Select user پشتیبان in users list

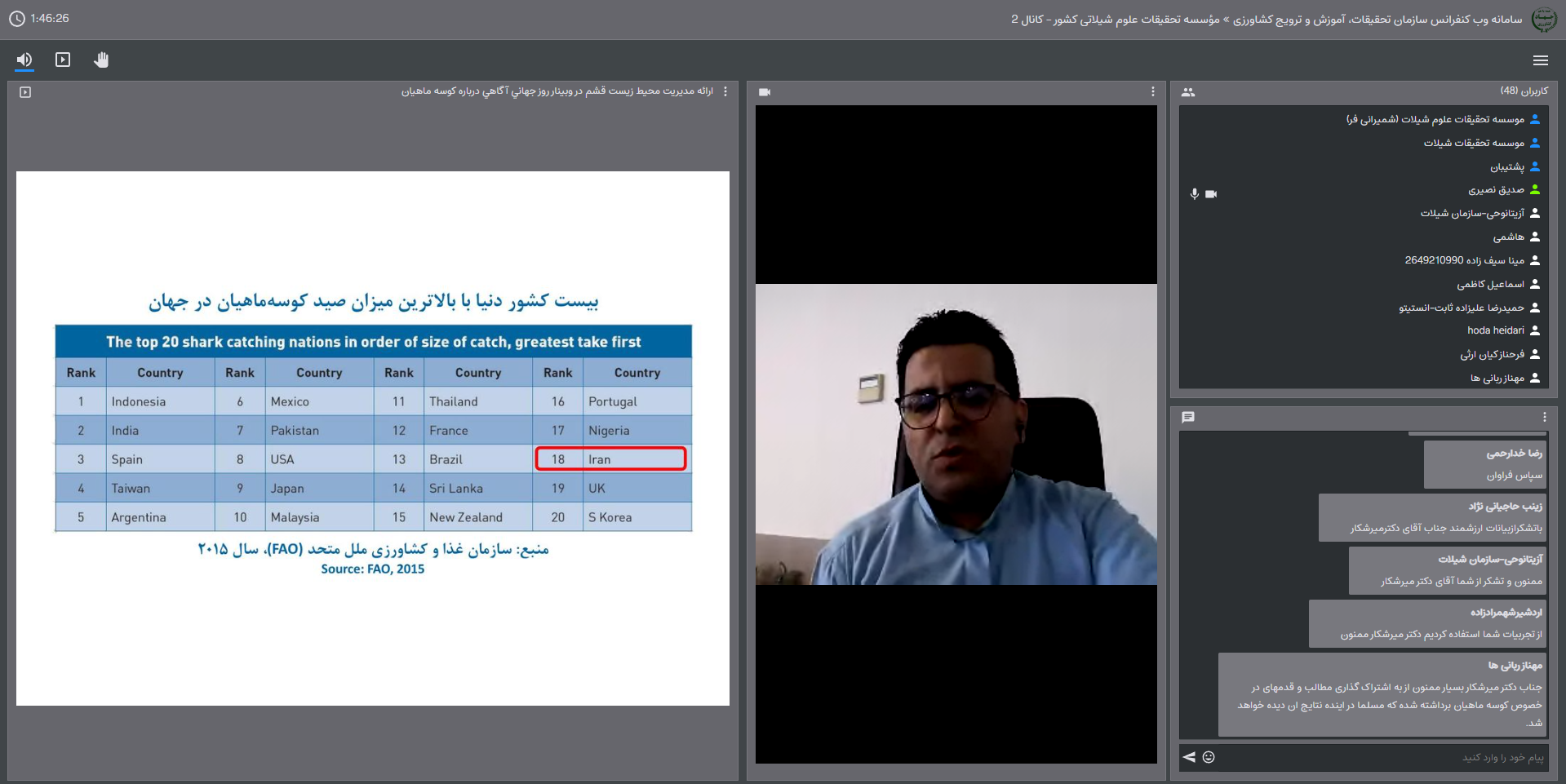1506,166
